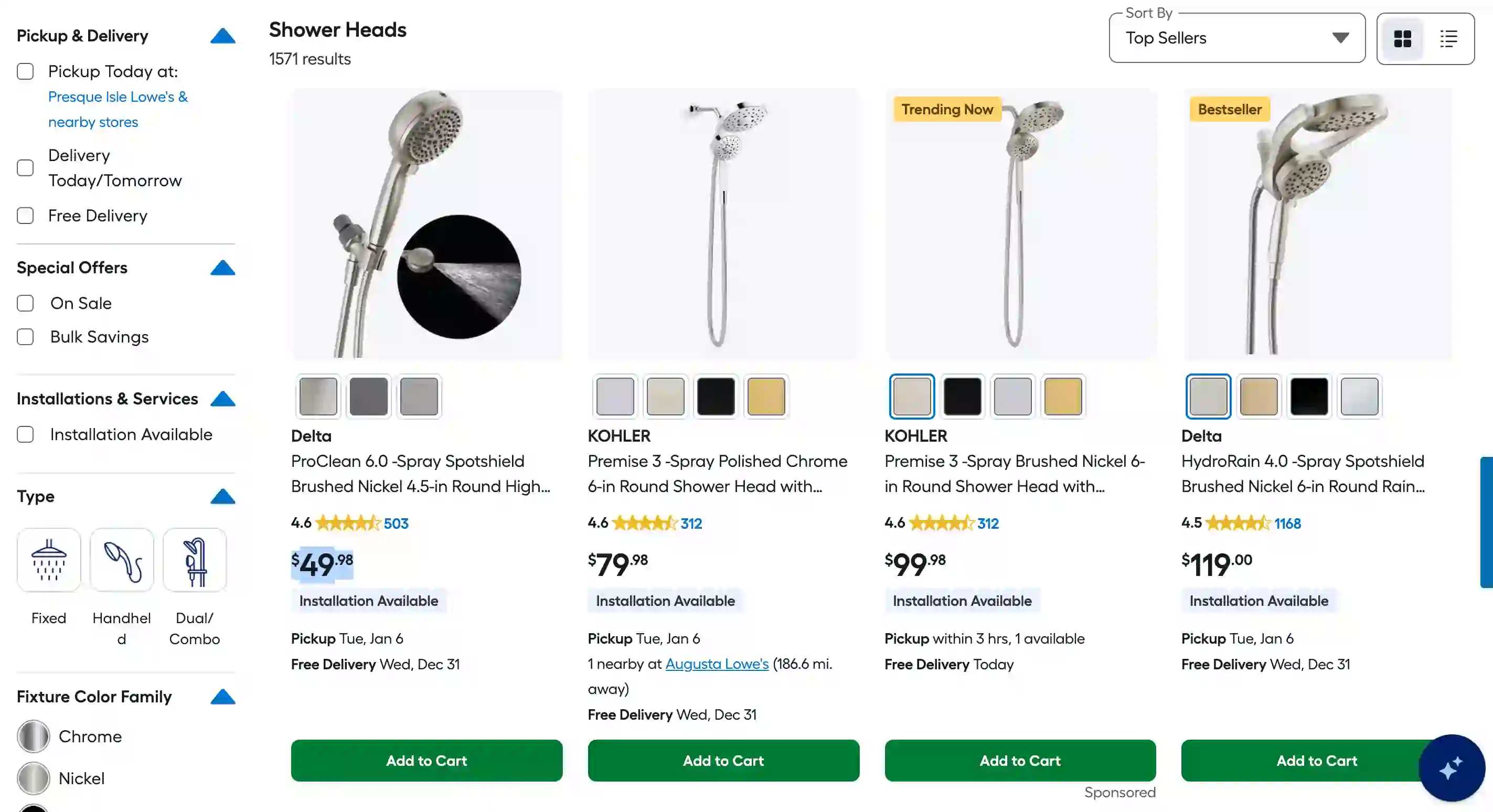Image resolution: width=1493 pixels, height=812 pixels.
Task: Select the black swatch on KOHLER Premise 3
Action: coord(717,397)
